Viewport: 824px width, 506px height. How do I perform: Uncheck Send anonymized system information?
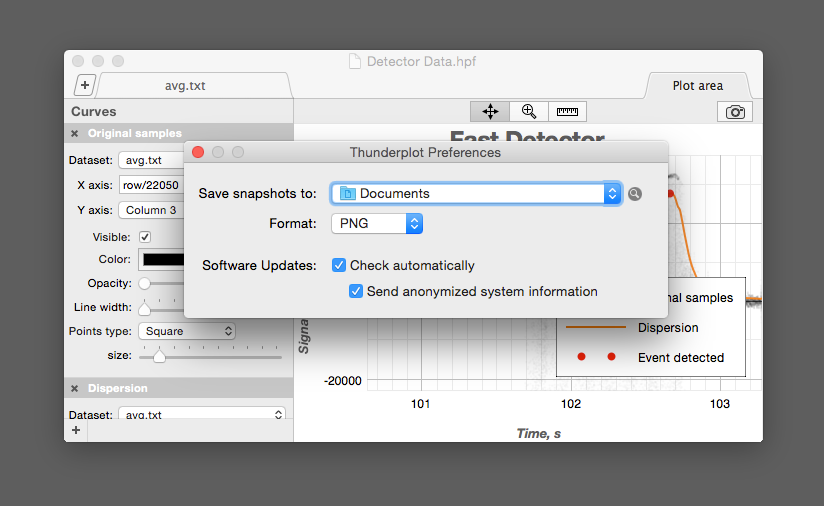pyautogui.click(x=356, y=291)
